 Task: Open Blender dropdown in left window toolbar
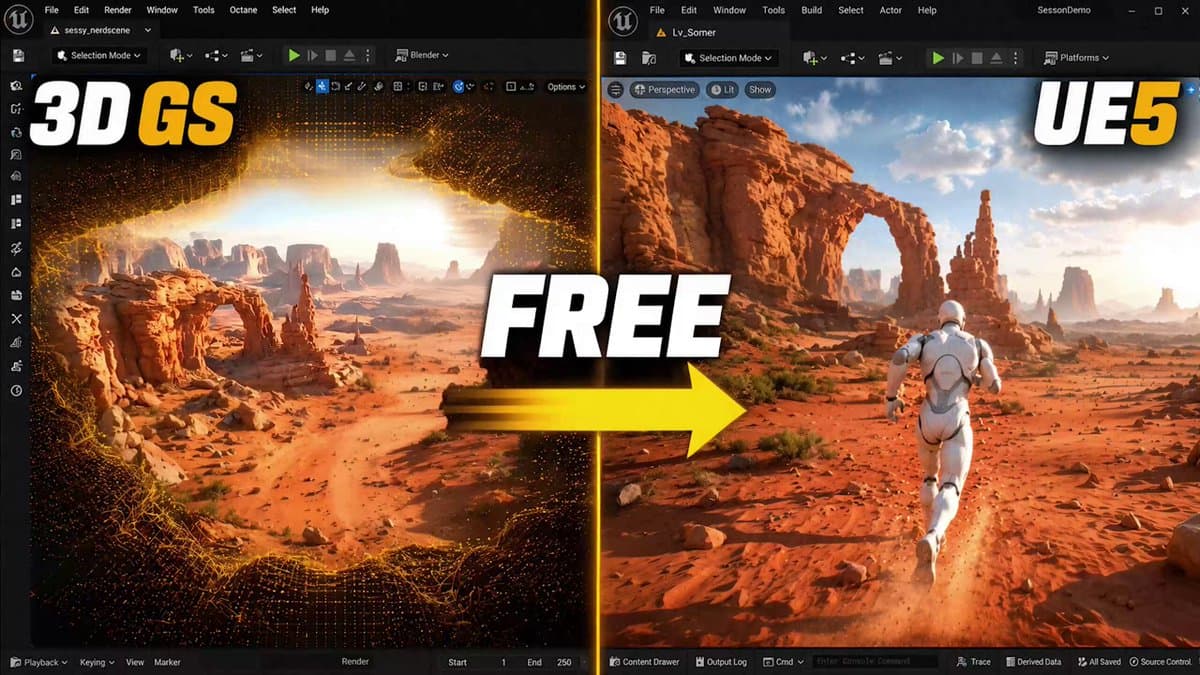[422, 56]
